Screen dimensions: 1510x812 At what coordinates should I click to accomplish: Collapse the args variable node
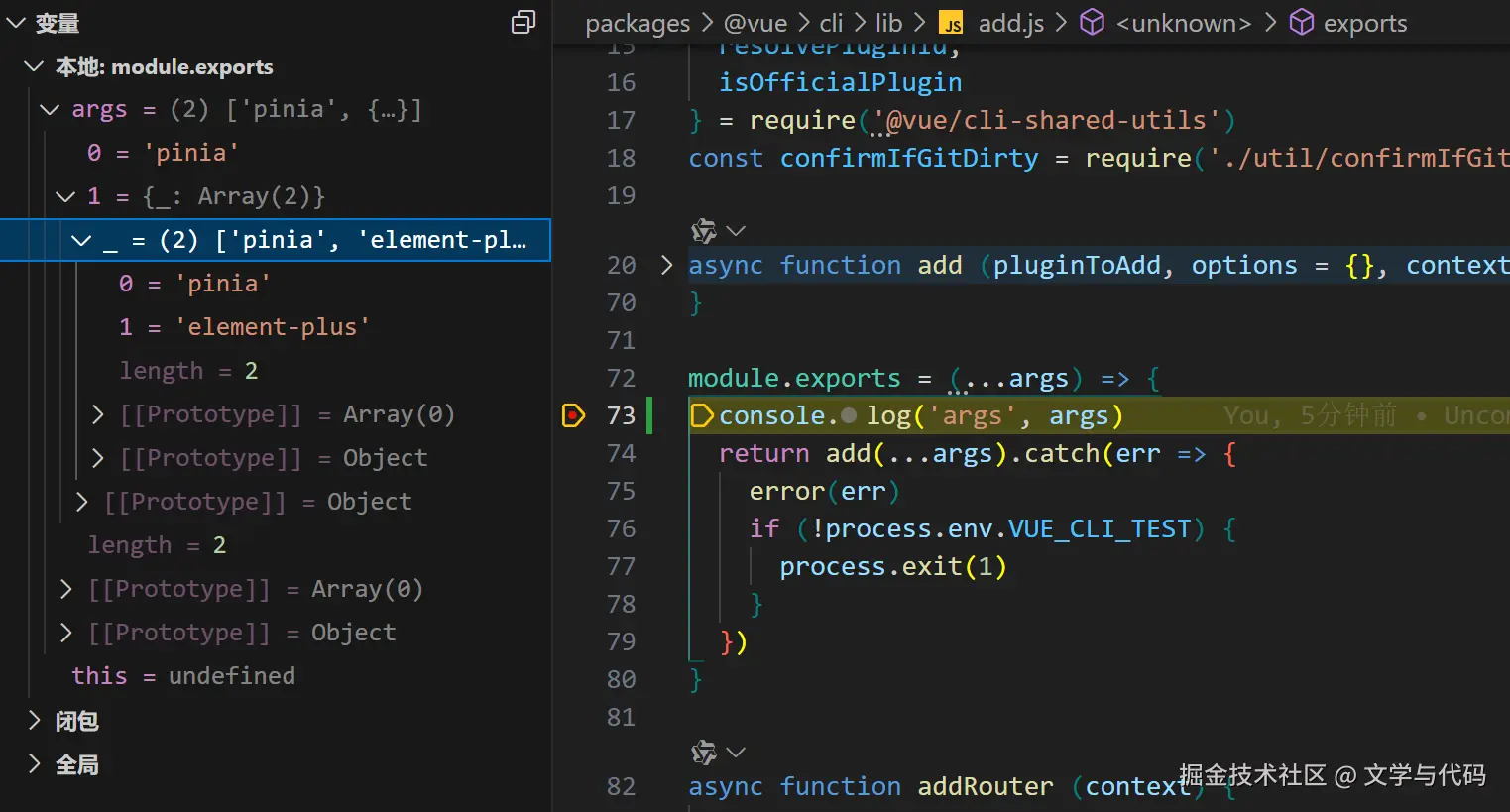coord(50,109)
